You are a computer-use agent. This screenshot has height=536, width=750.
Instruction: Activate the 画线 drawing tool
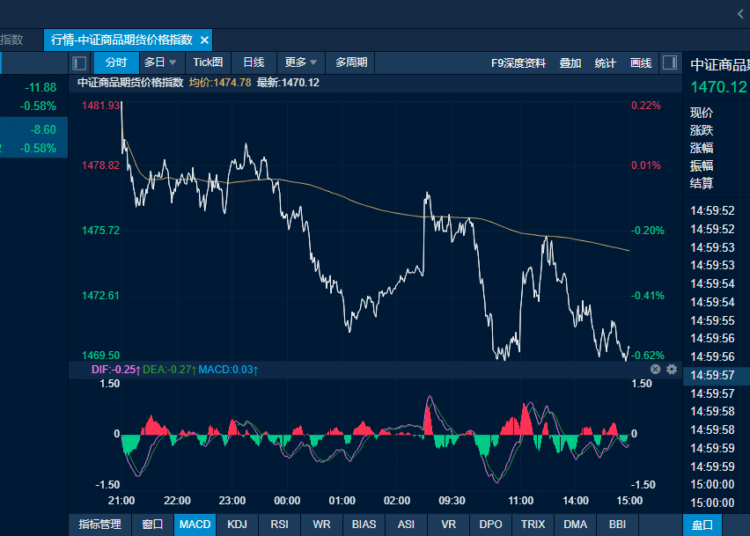tap(640, 64)
